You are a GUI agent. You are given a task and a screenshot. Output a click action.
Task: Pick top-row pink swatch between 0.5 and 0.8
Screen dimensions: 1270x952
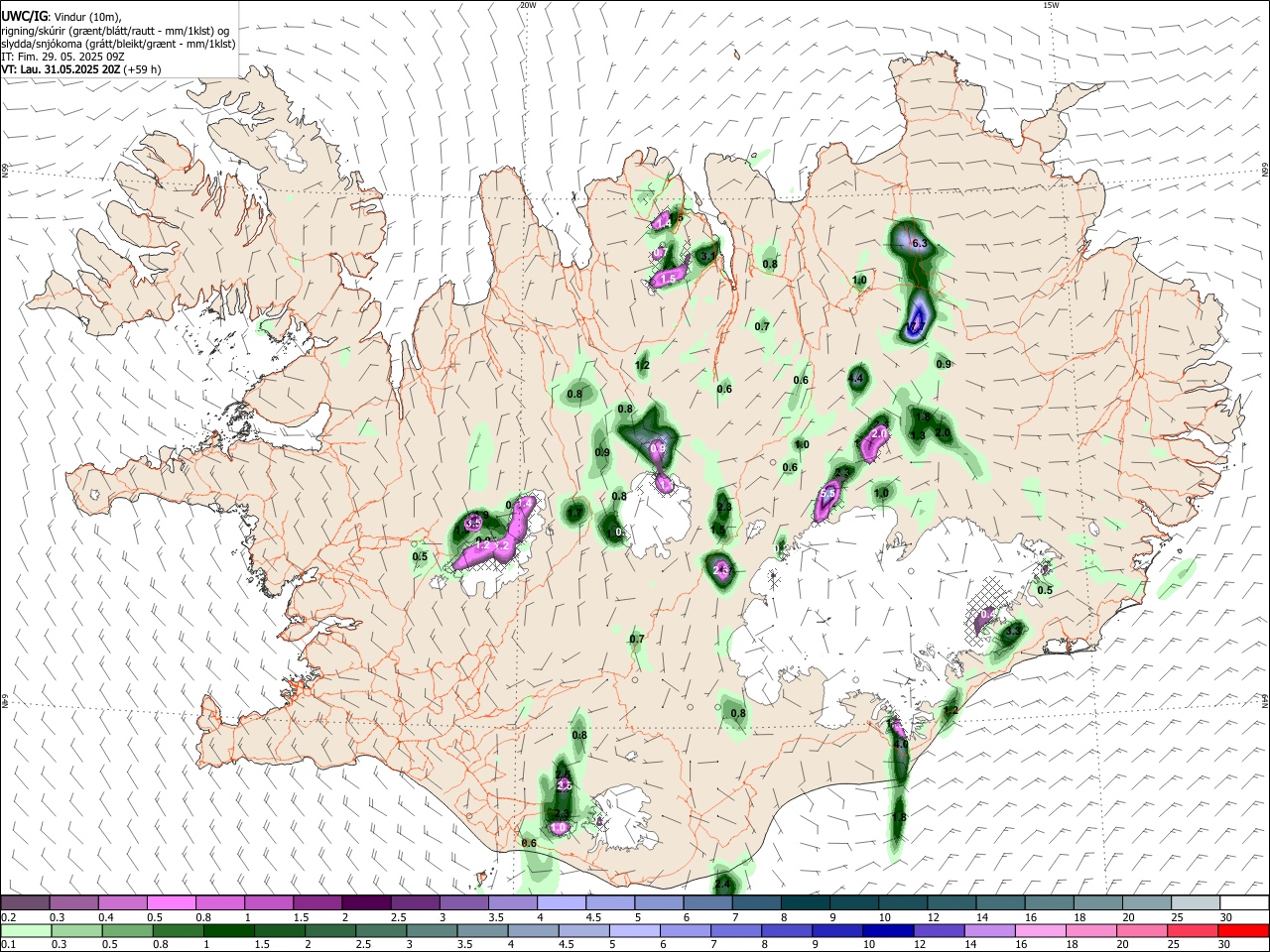click(x=171, y=903)
